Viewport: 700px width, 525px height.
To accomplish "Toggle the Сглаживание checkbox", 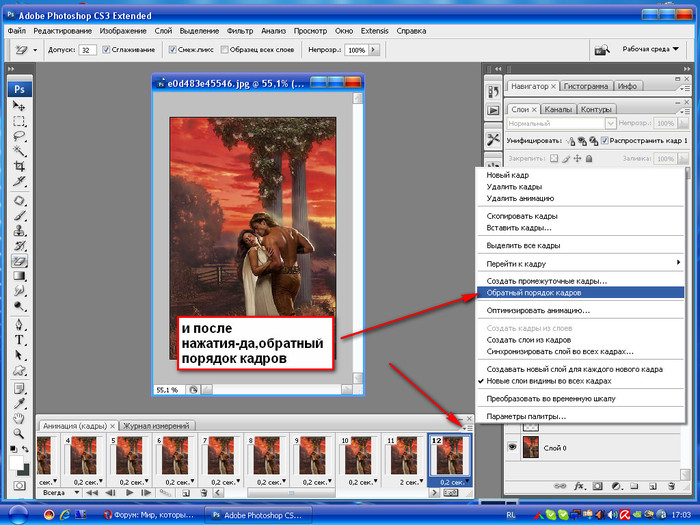I will click(106, 50).
